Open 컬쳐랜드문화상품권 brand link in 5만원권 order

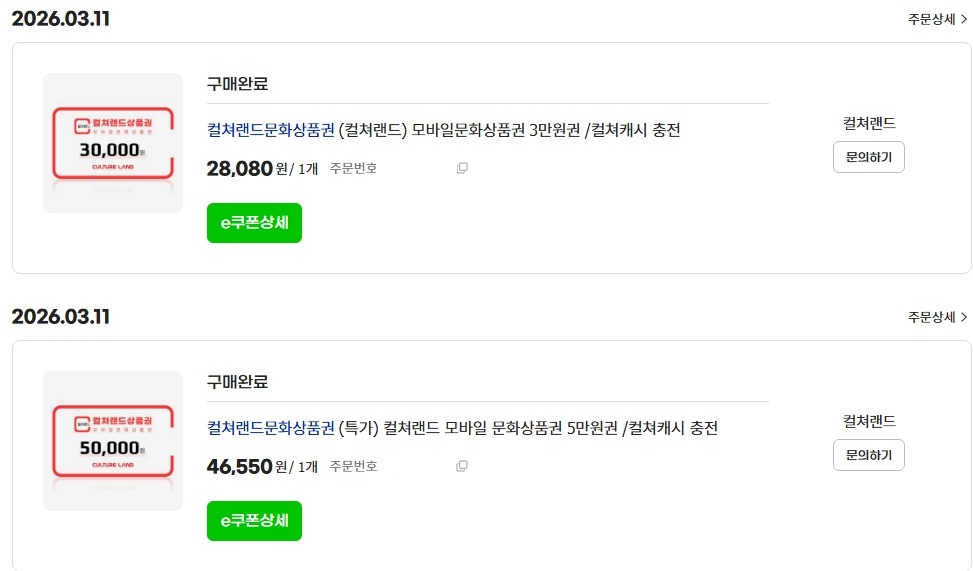(270, 428)
